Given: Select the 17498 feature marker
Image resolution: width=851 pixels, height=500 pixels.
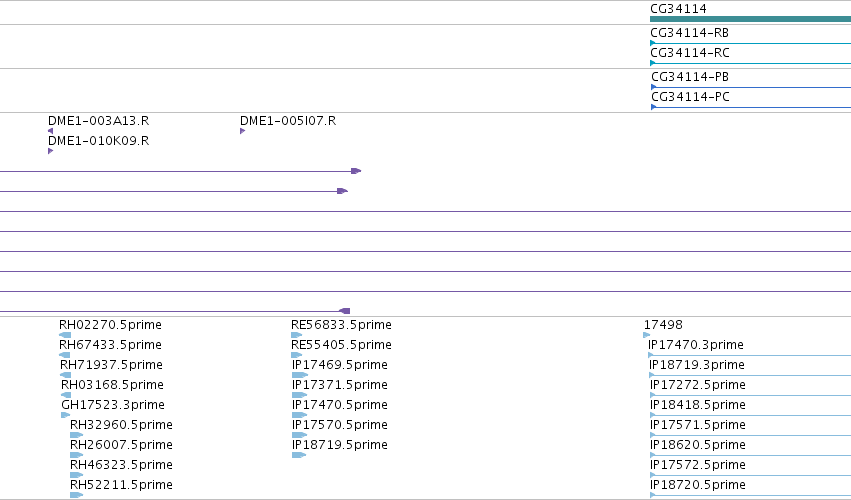Looking at the screenshot, I should click(646, 335).
